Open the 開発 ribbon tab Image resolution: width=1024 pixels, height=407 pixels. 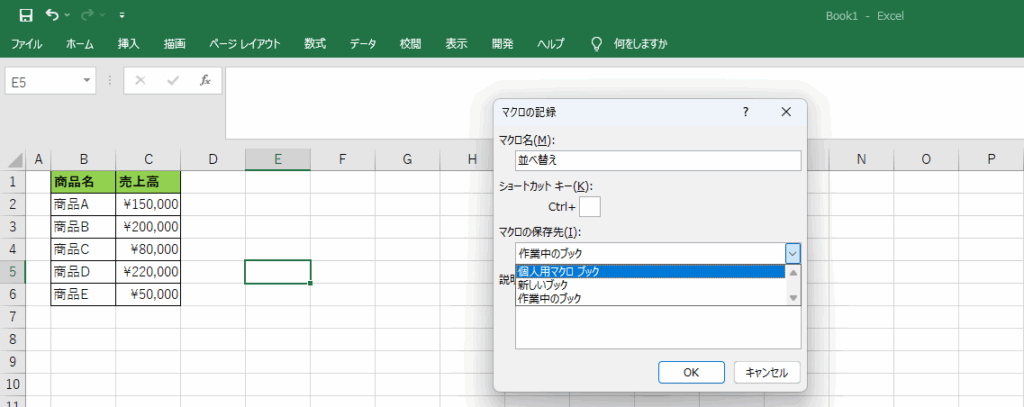pos(502,44)
